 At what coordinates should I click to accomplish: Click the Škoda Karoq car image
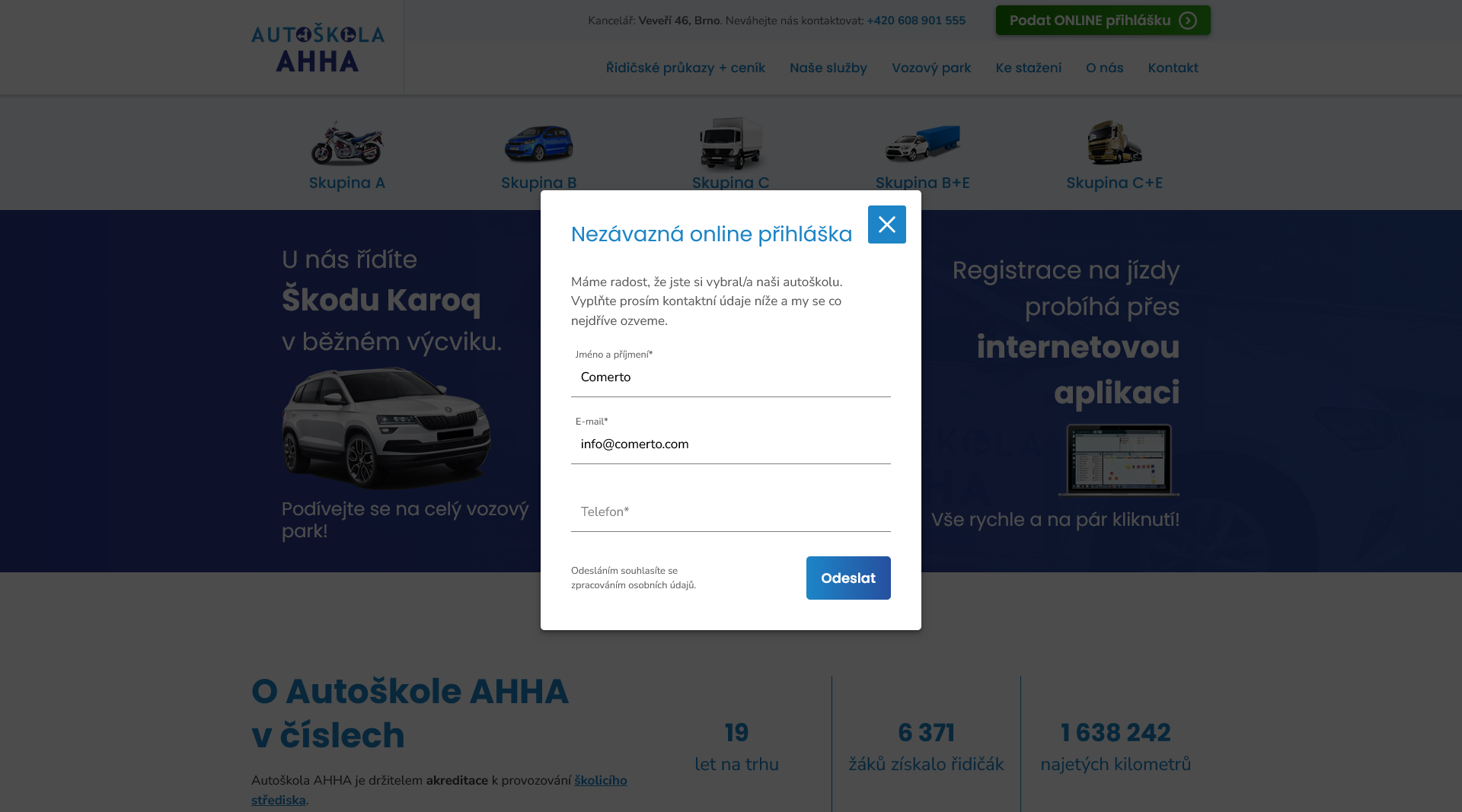click(386, 428)
